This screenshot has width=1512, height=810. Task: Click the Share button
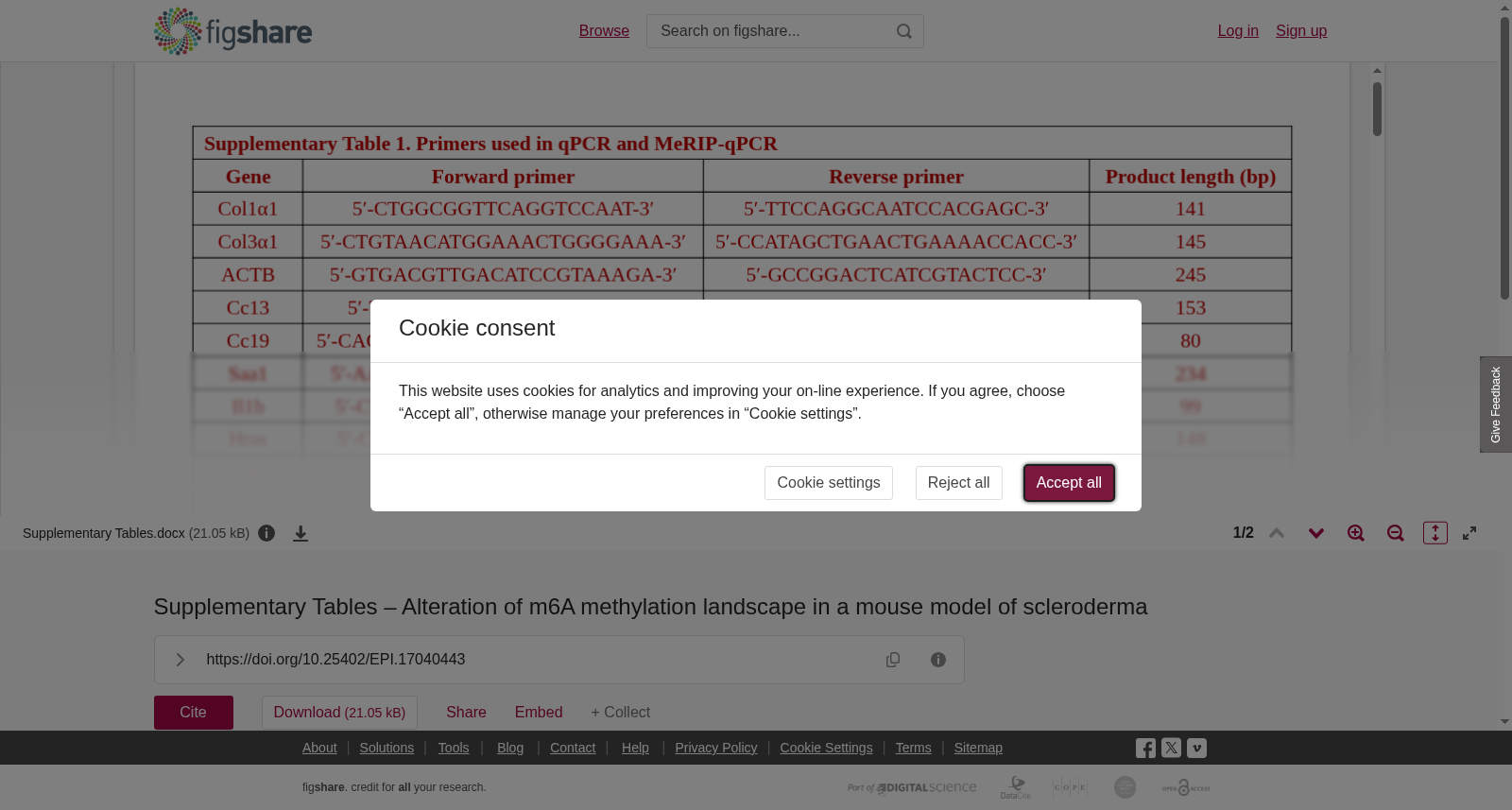click(466, 713)
